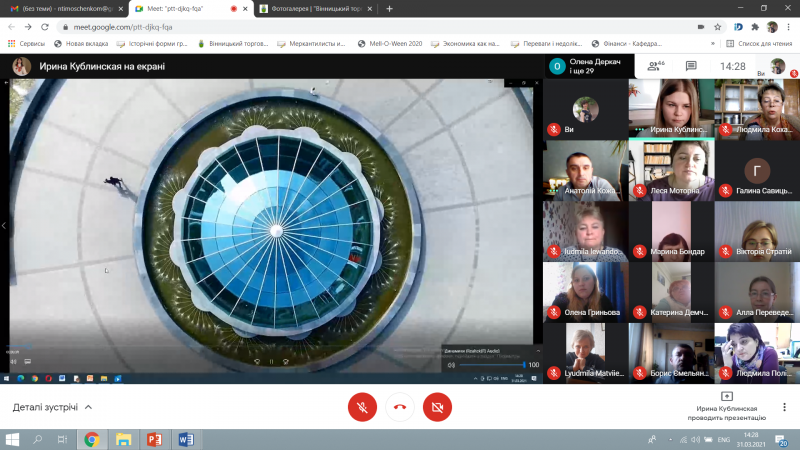Open the participants list icon
Image resolution: width=800 pixels, height=450 pixels.
coord(656,66)
